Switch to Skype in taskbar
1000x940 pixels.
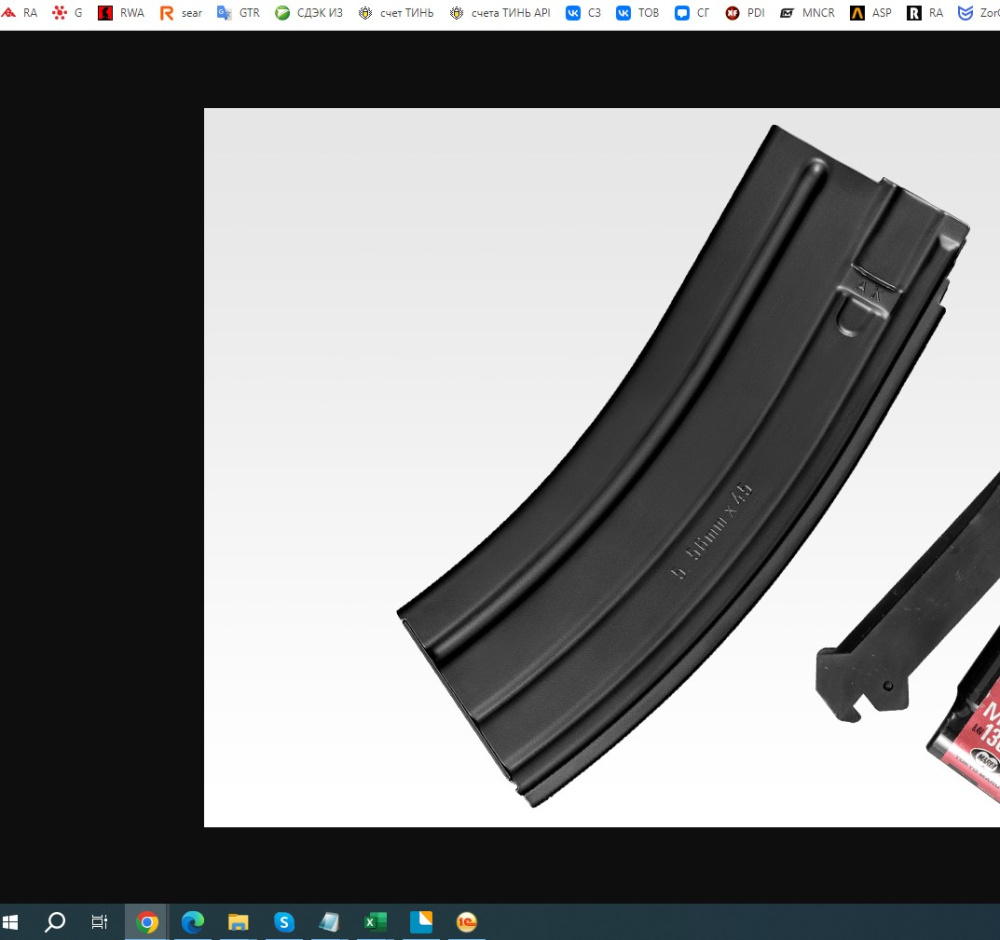click(284, 922)
